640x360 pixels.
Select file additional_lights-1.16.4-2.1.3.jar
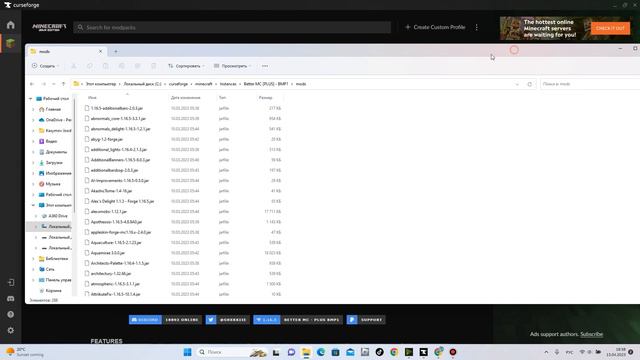tap(119, 149)
